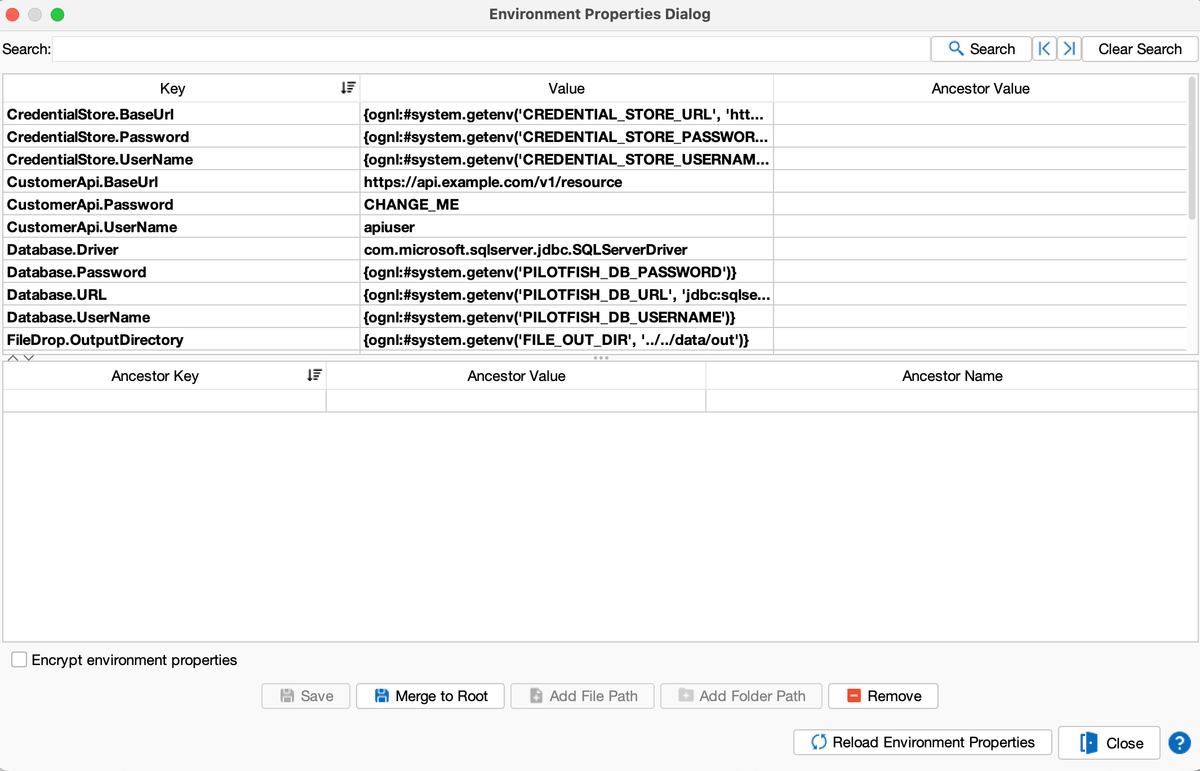Click the Value column header

pos(567,88)
